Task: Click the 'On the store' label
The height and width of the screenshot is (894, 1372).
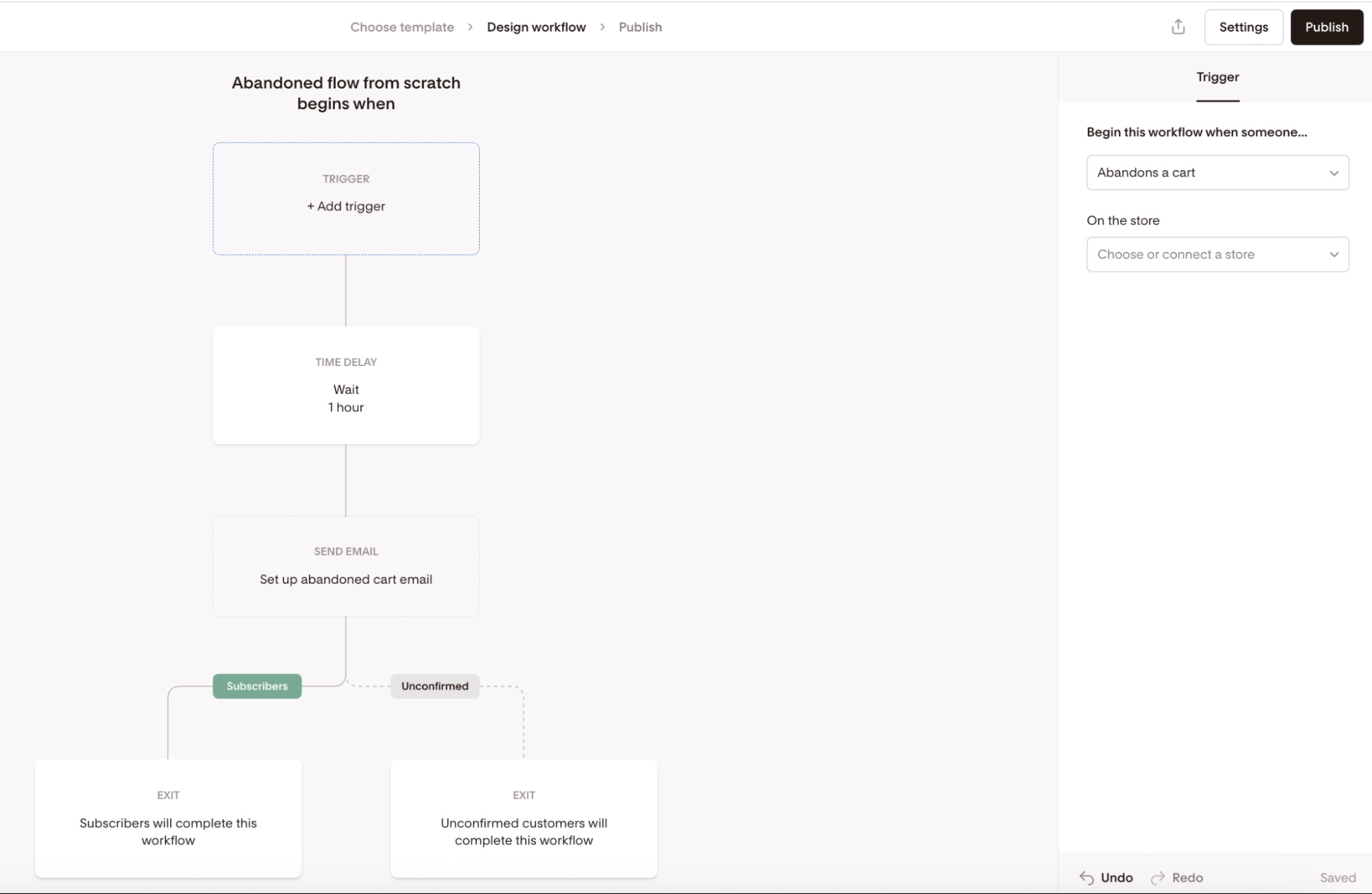Action: (1123, 220)
